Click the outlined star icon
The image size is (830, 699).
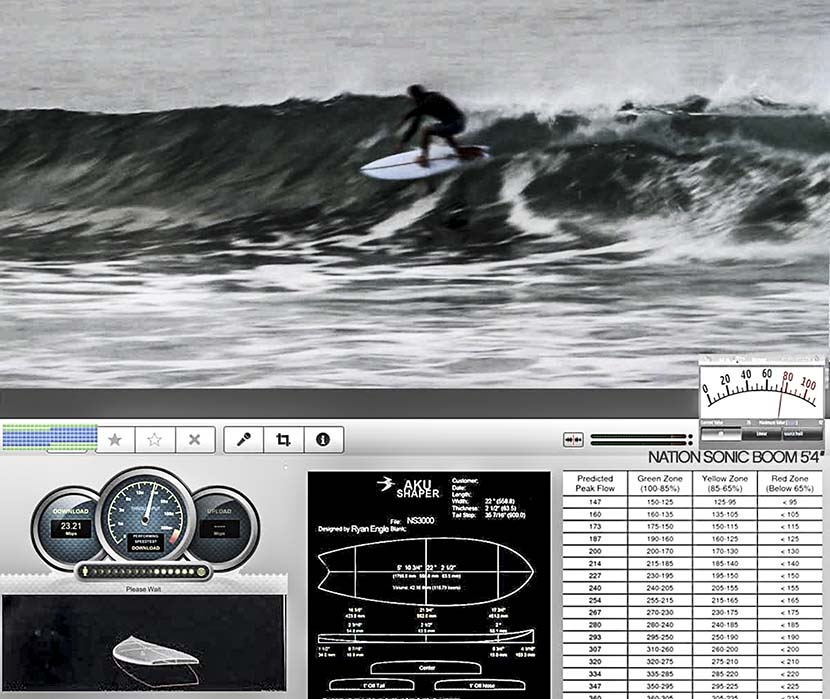tap(154, 440)
